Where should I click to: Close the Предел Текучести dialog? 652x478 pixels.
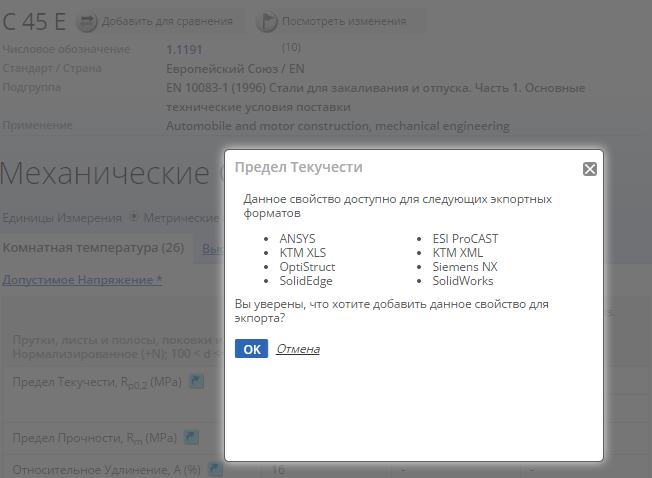point(590,169)
